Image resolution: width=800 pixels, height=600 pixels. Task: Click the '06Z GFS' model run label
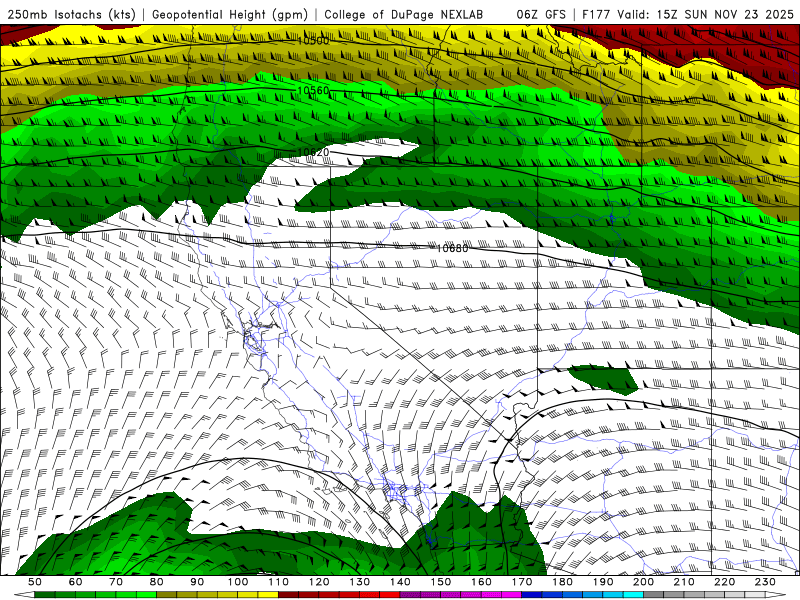click(x=541, y=14)
